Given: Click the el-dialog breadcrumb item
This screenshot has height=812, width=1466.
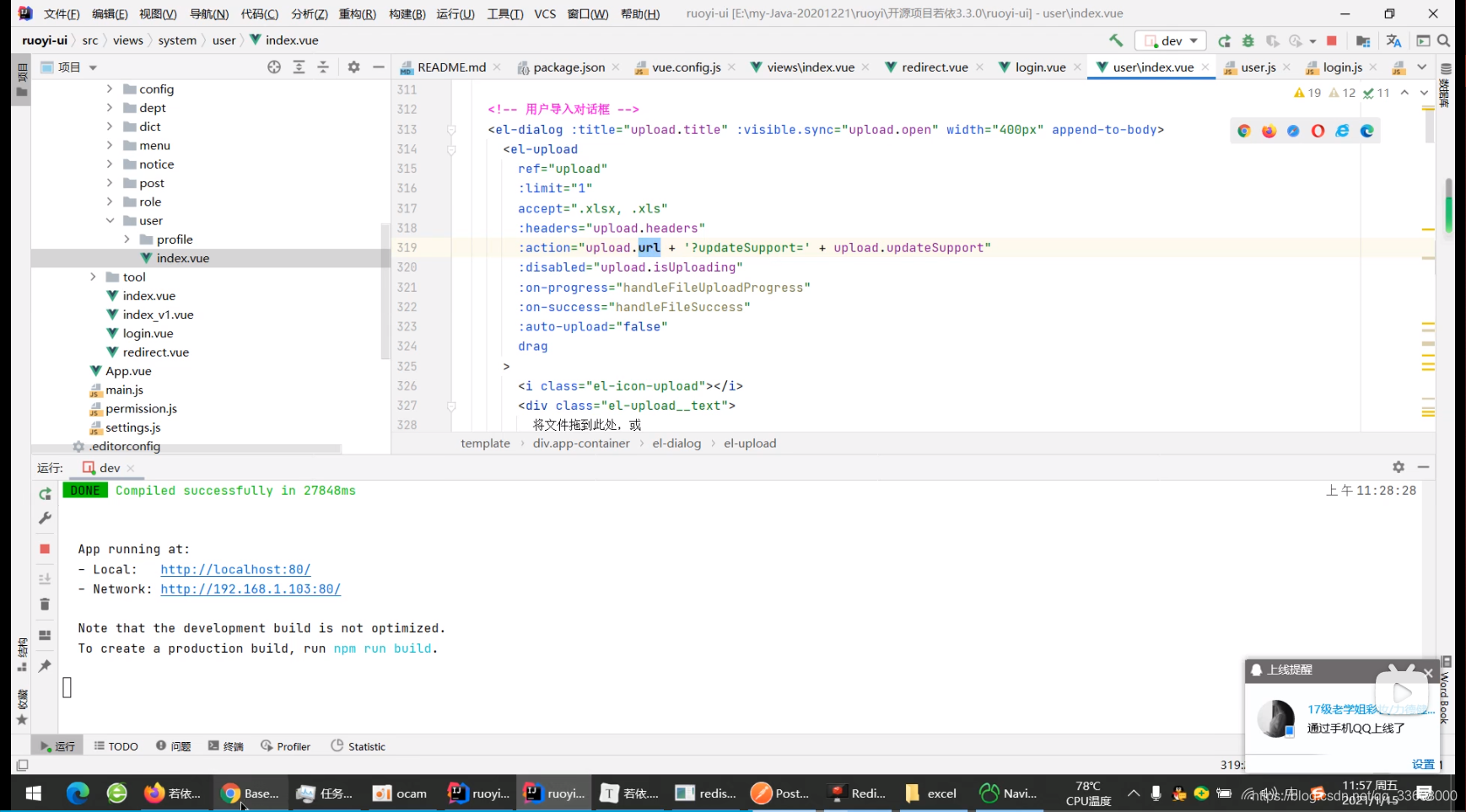Looking at the screenshot, I should pyautogui.click(x=676, y=444).
